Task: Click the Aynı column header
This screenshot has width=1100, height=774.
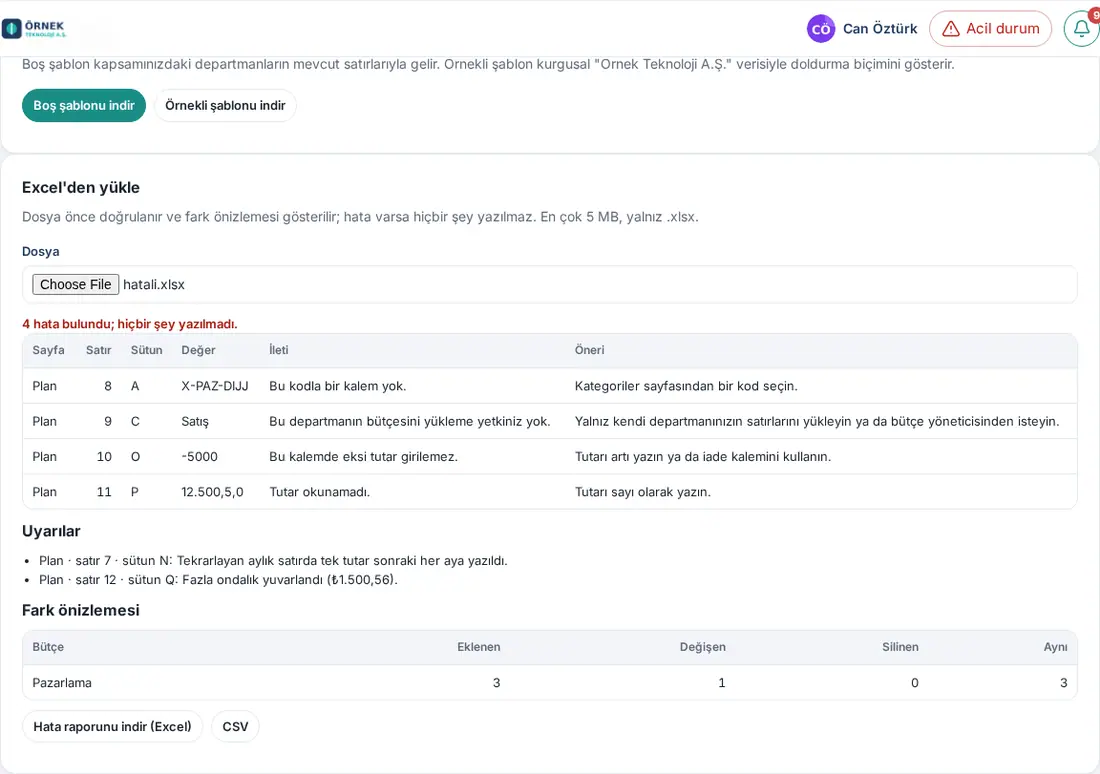Action: [x=1055, y=647]
